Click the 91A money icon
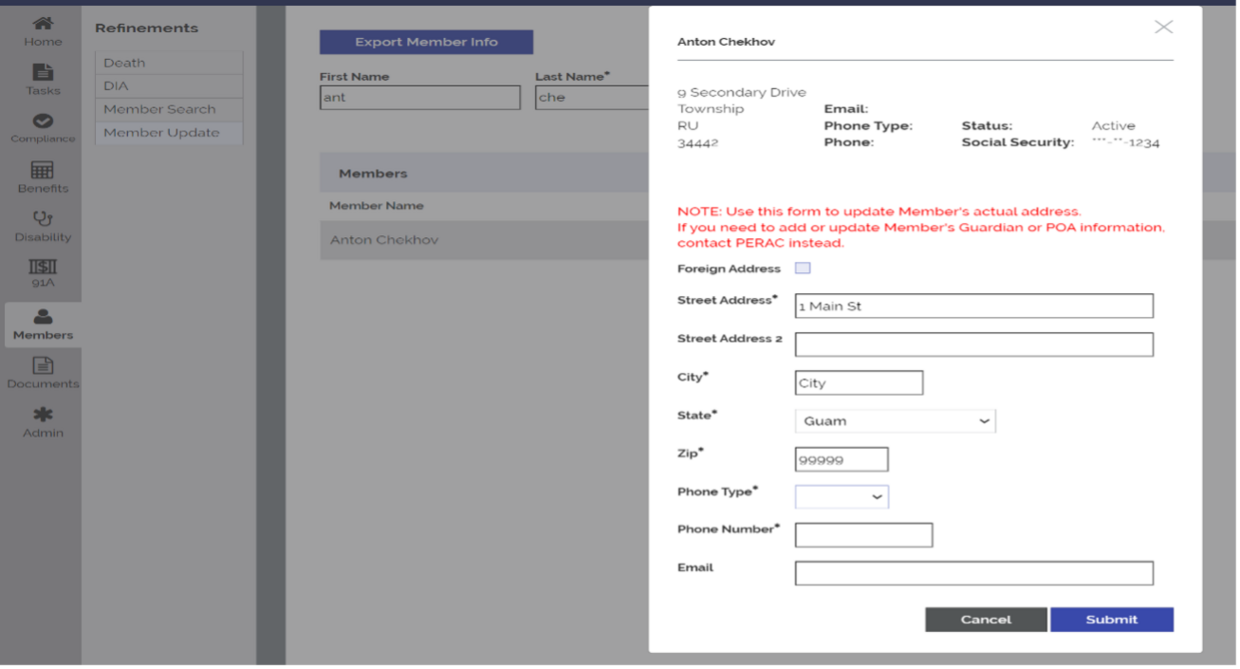 point(43,267)
